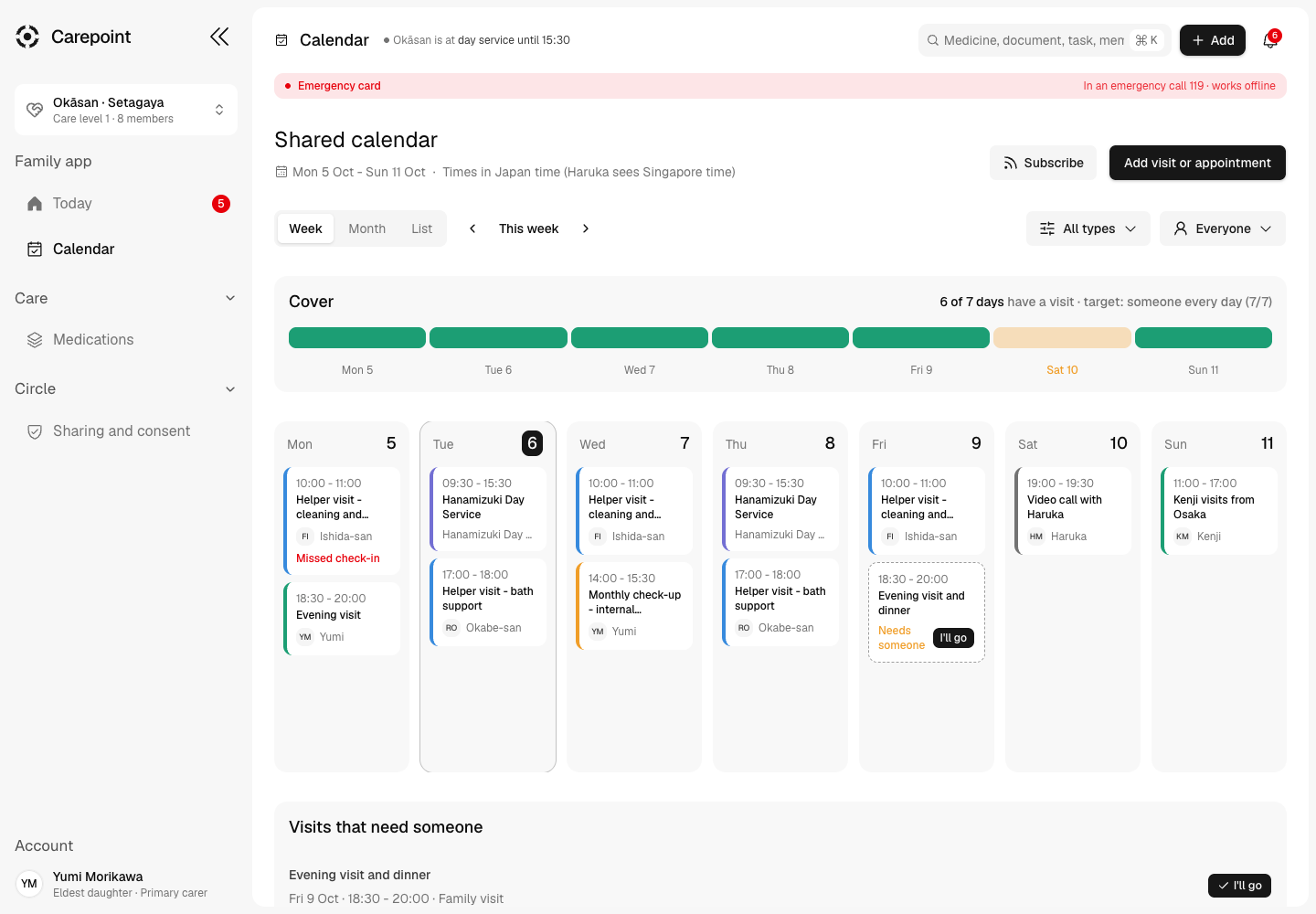Go to next week arrow

pyautogui.click(x=586, y=228)
